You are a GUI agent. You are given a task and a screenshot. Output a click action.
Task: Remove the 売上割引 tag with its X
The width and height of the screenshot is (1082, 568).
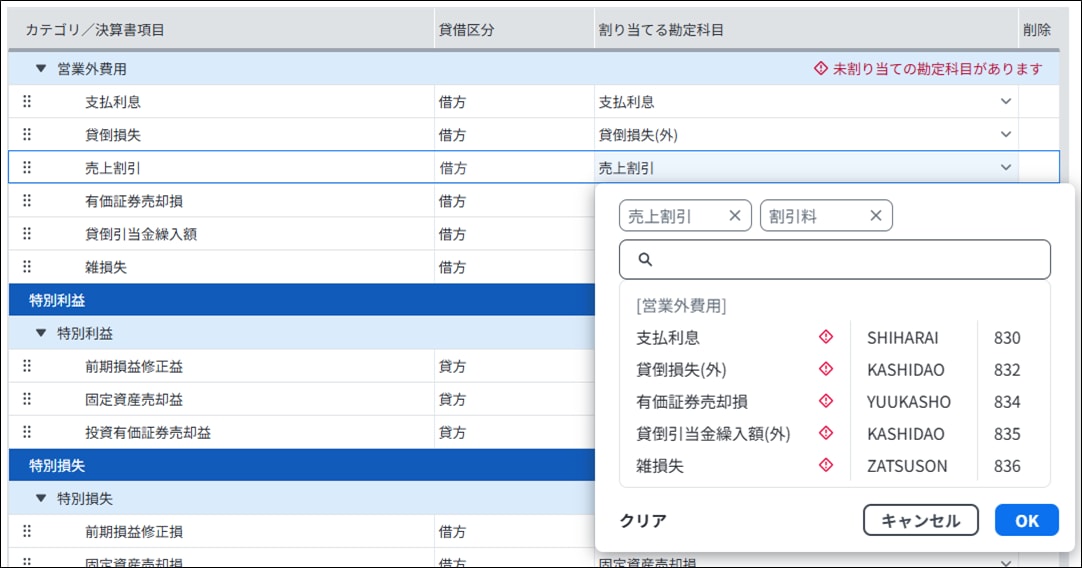coord(734,216)
